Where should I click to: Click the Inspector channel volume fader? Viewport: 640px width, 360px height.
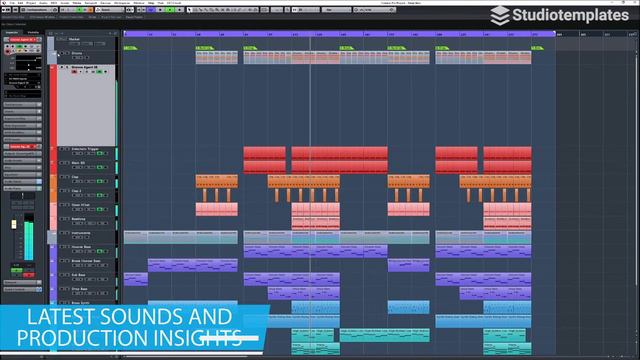[14, 224]
